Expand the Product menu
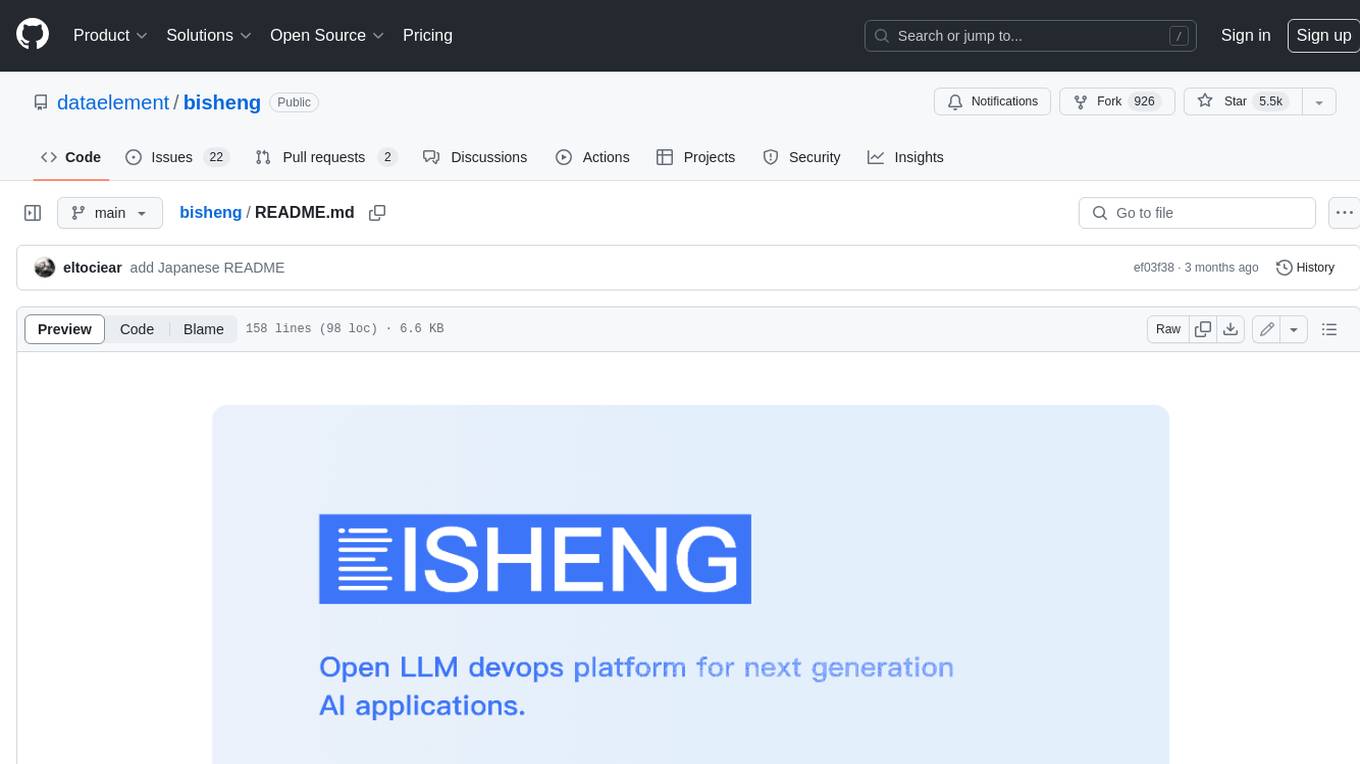This screenshot has width=1360, height=764. [110, 35]
